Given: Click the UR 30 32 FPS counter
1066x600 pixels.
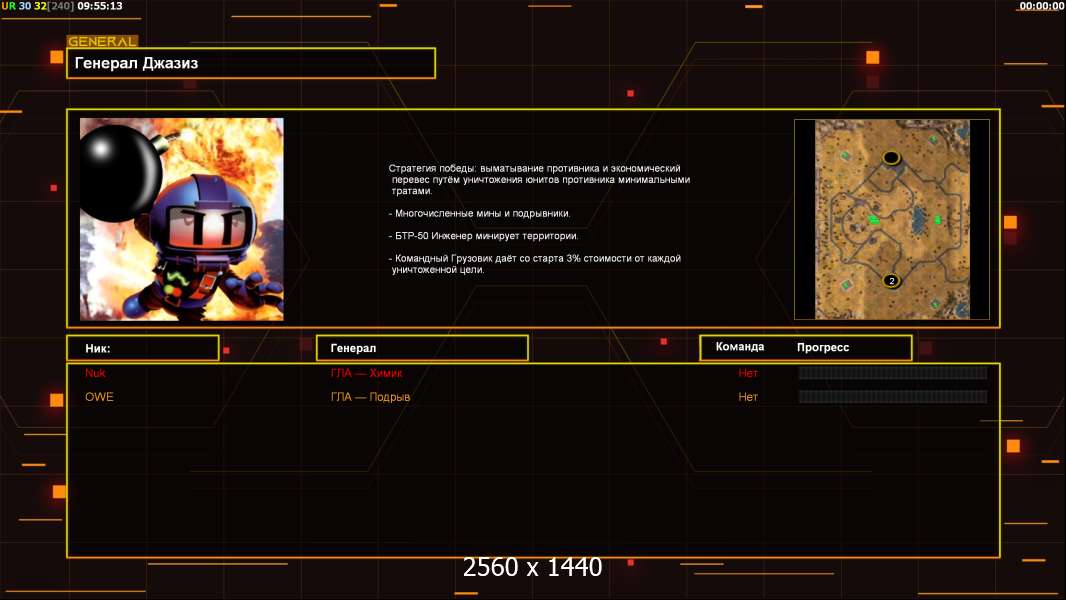Looking at the screenshot, I should (38, 6).
